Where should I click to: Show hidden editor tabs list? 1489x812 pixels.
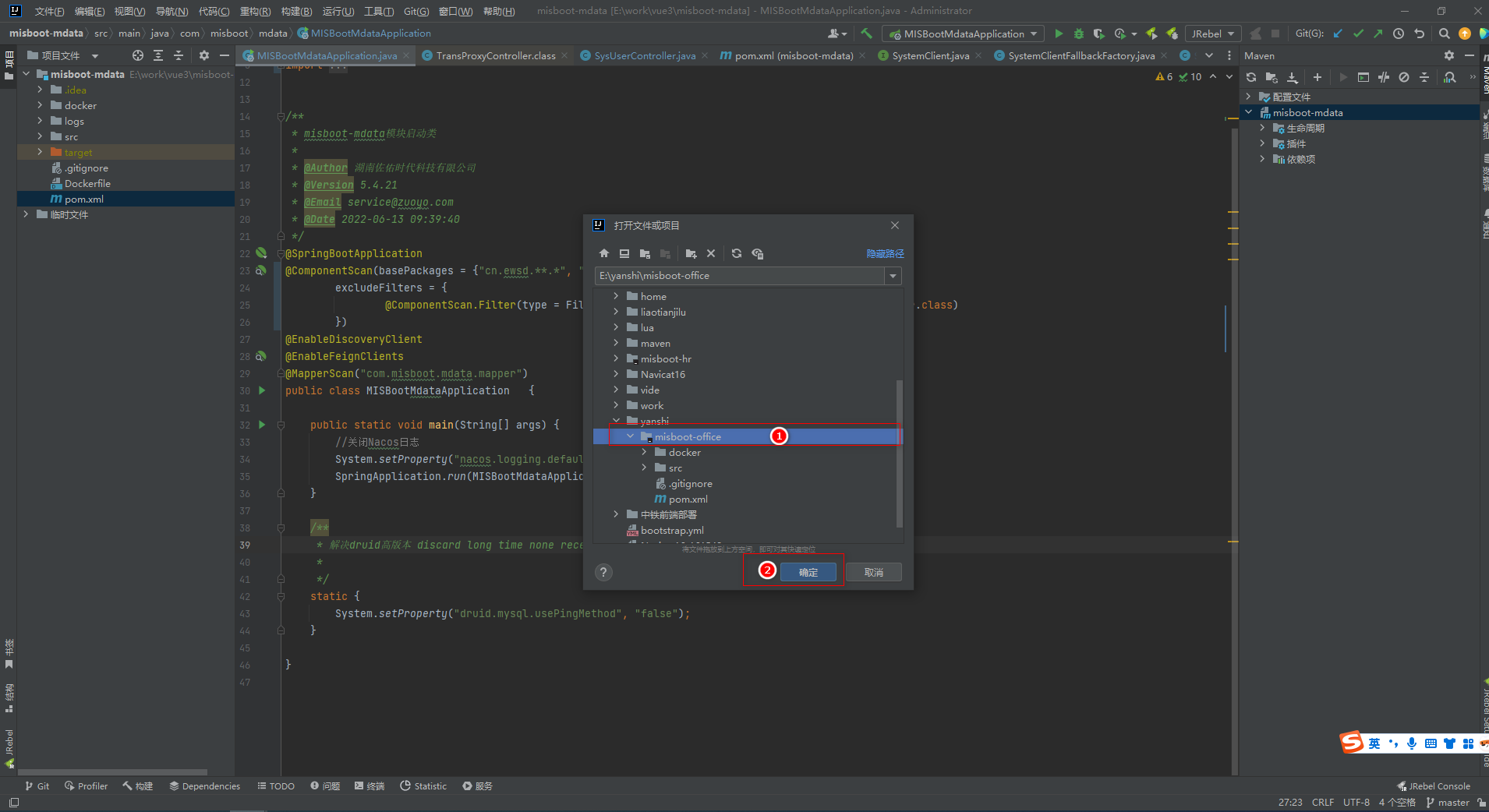(1209, 55)
